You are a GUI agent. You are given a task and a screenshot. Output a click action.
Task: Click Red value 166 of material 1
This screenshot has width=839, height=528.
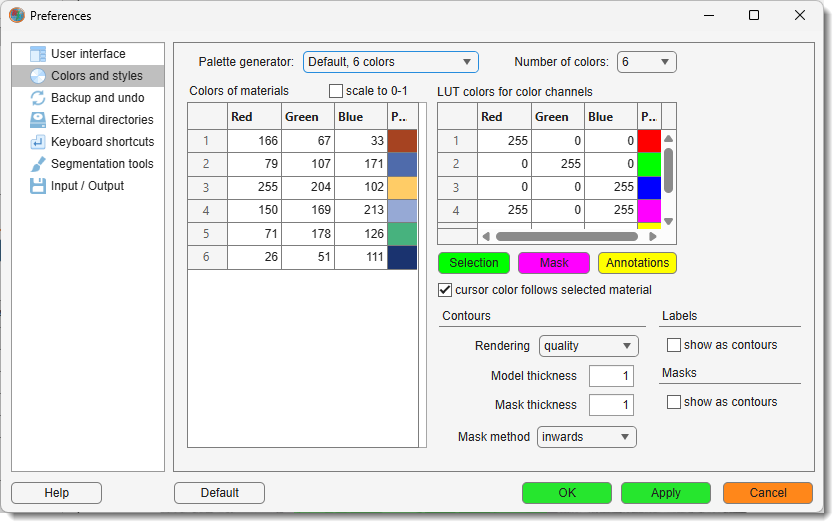pyautogui.click(x=255, y=141)
